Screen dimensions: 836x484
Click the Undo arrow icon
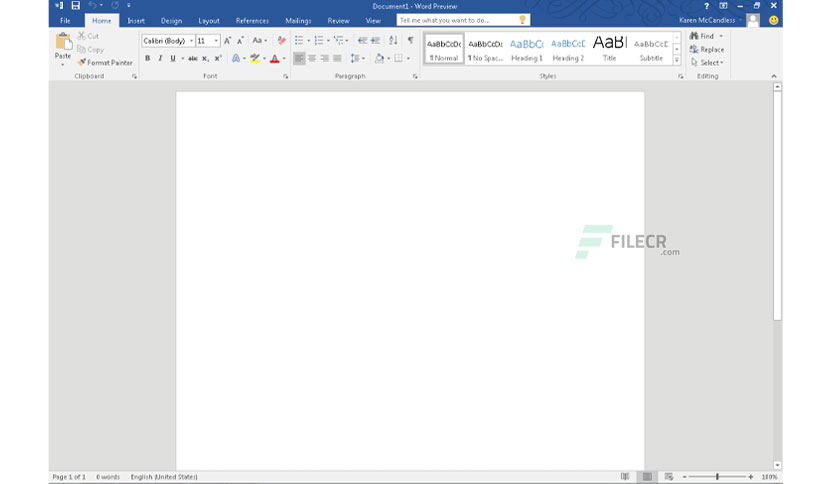coord(93,6)
